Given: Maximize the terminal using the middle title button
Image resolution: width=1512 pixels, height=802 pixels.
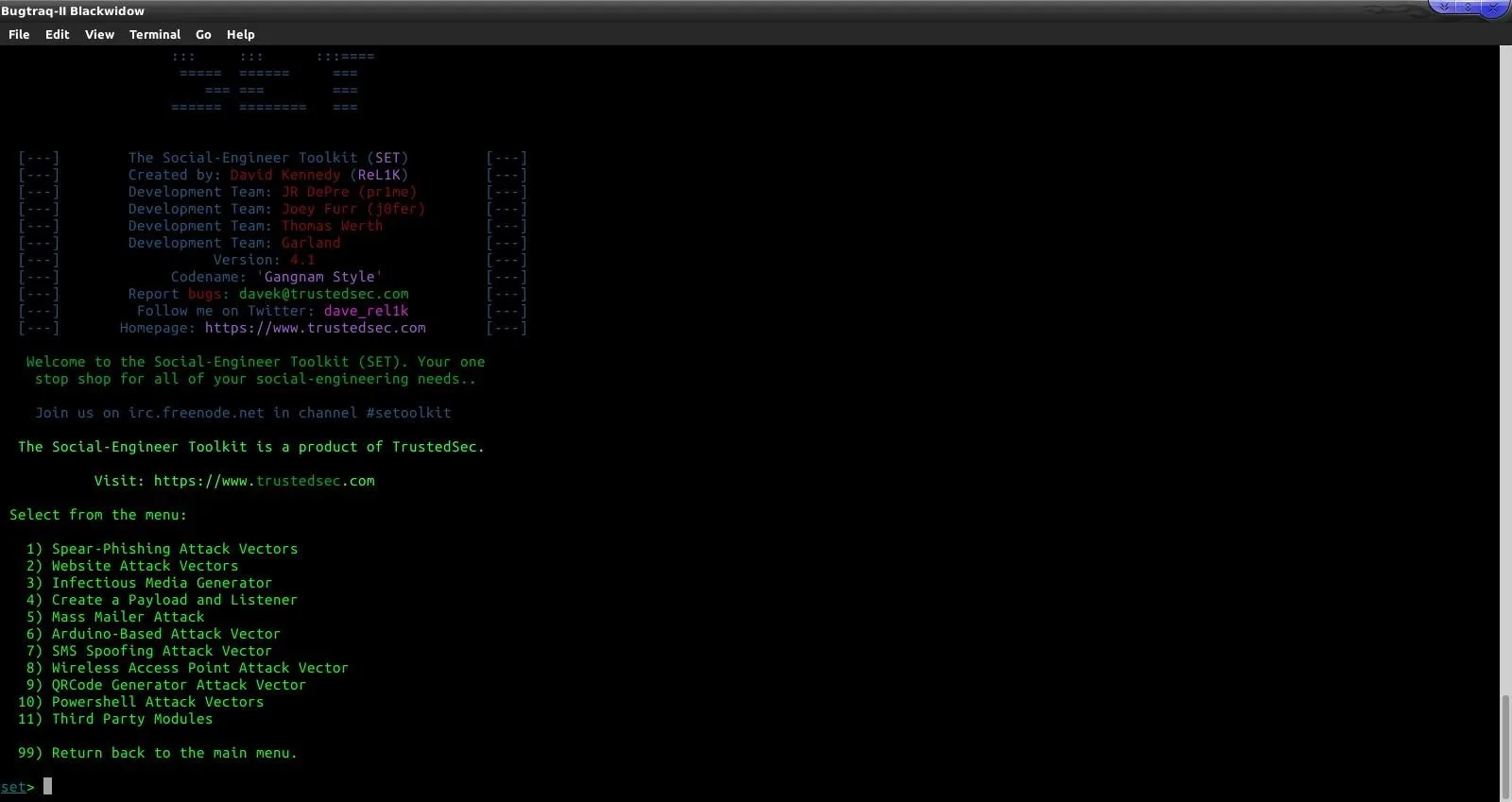Looking at the screenshot, I should (x=1468, y=8).
